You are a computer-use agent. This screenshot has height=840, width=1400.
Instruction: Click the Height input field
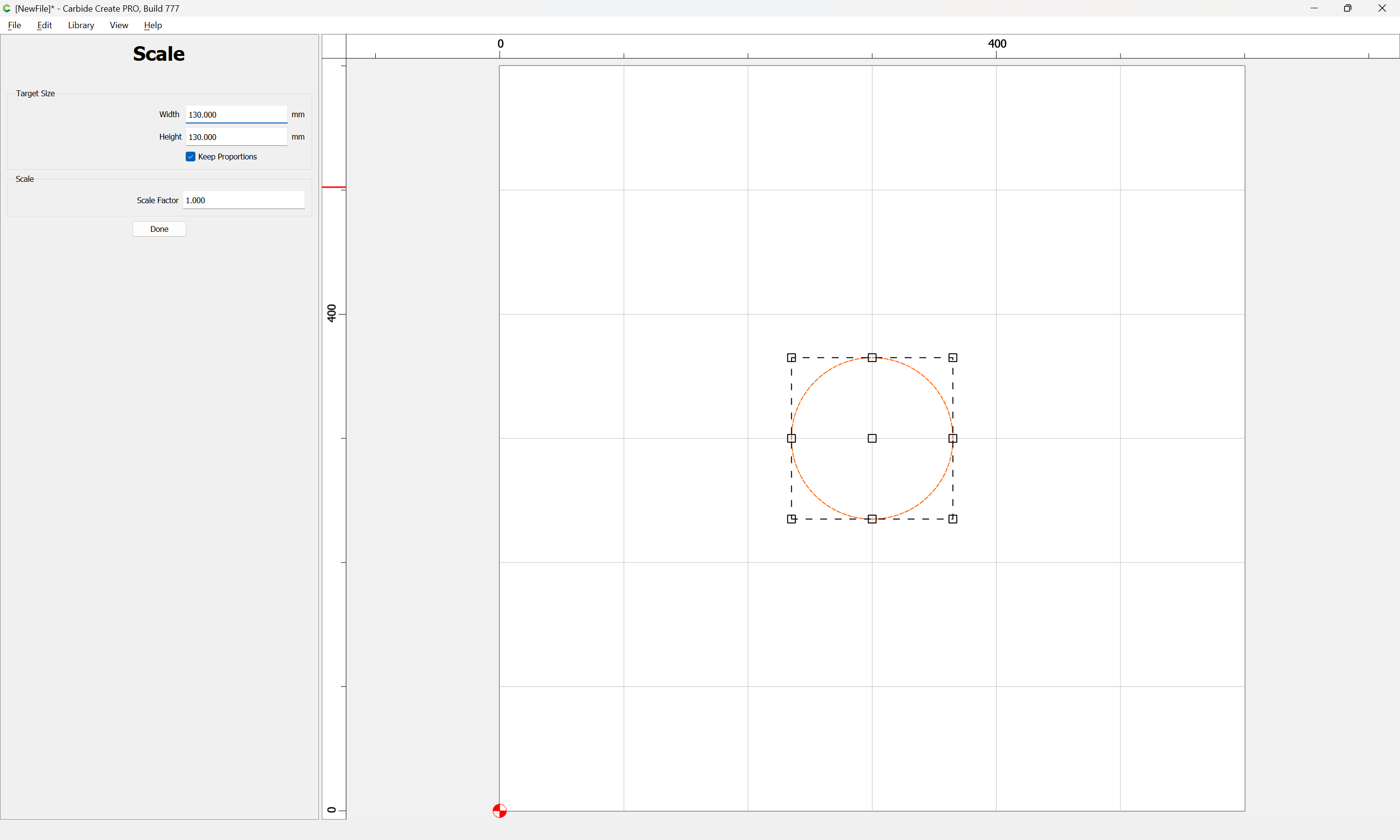(x=236, y=137)
